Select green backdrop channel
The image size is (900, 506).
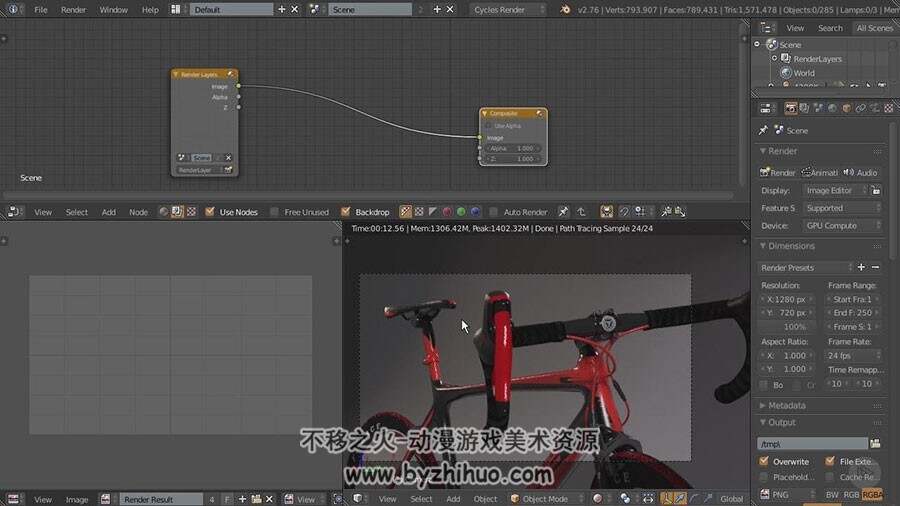(x=461, y=212)
